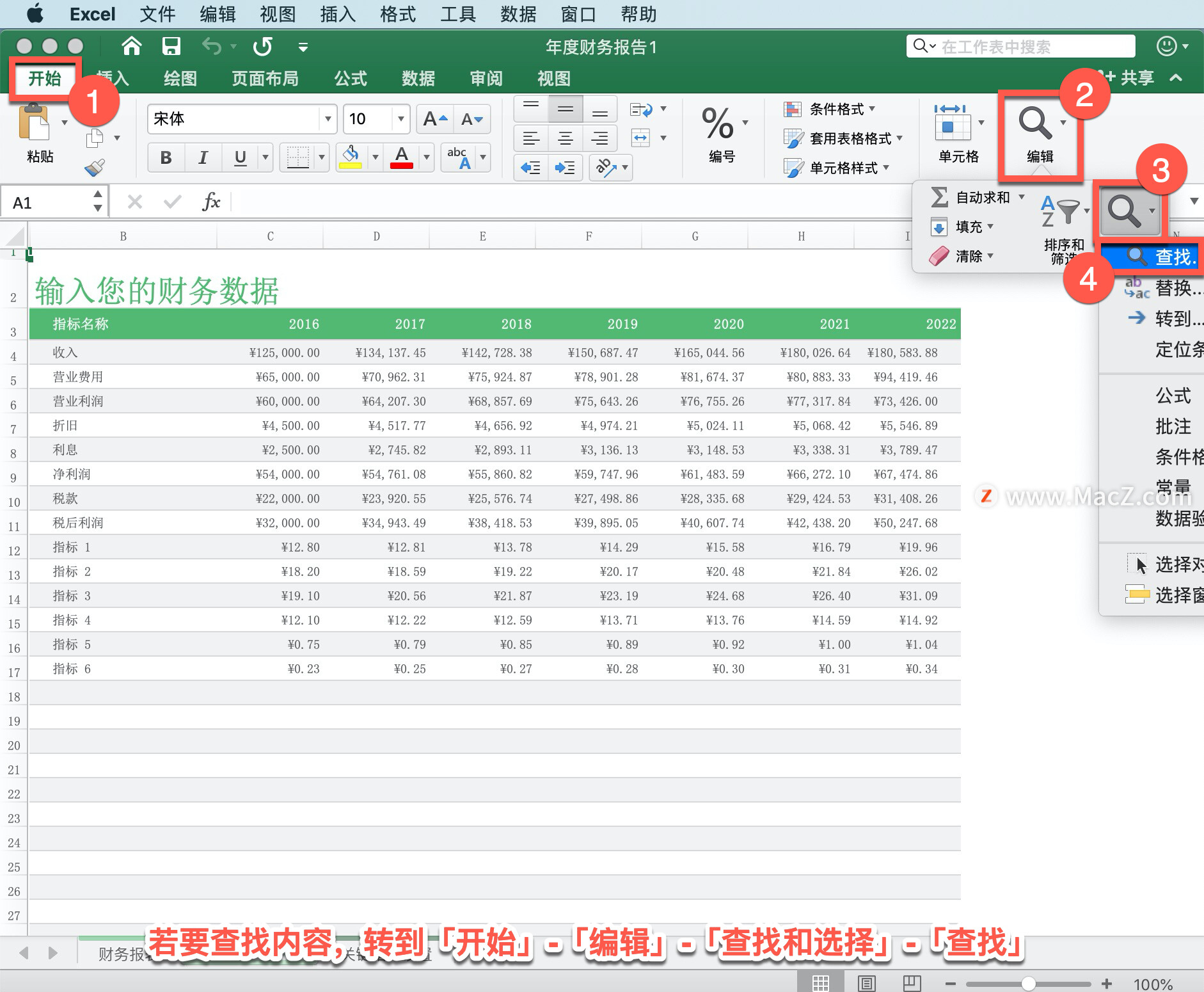Click the insert function fx icon
The height and width of the screenshot is (992, 1204).
coord(210,202)
